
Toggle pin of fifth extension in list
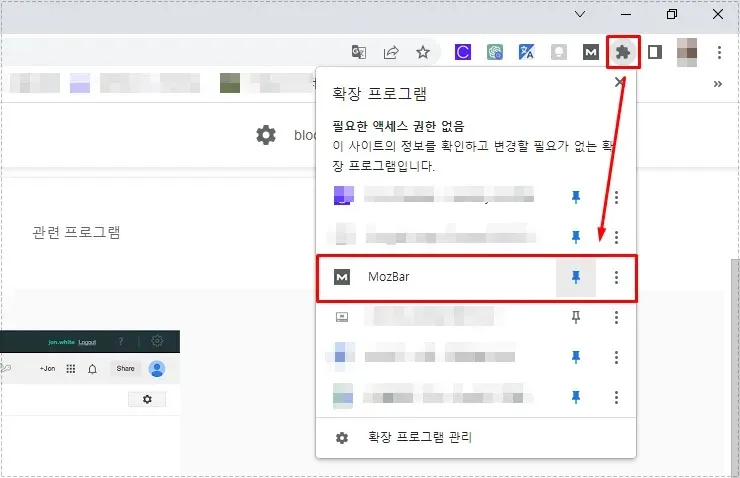click(x=576, y=357)
